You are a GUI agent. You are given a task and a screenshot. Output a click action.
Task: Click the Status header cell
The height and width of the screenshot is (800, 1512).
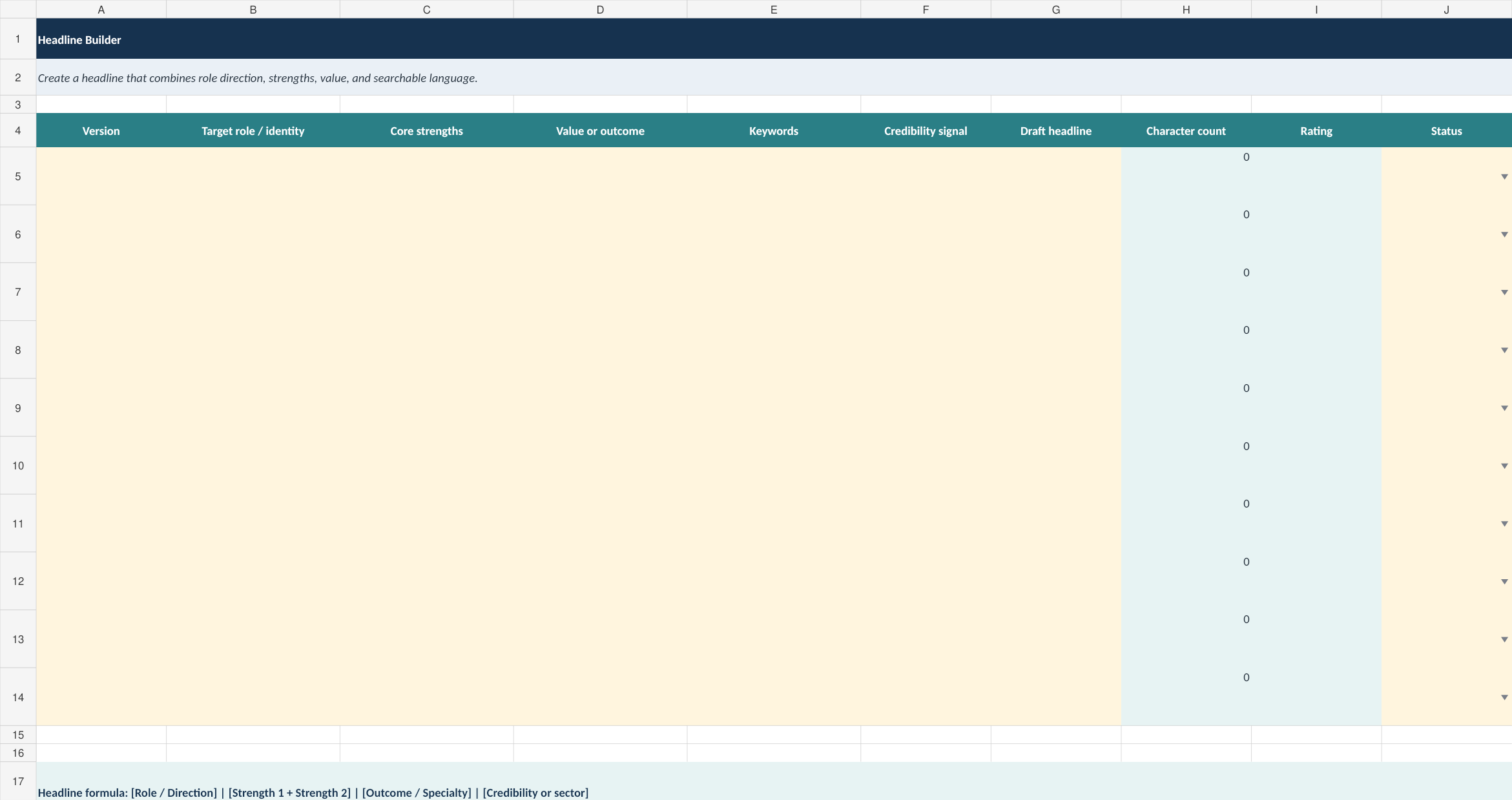click(1447, 130)
